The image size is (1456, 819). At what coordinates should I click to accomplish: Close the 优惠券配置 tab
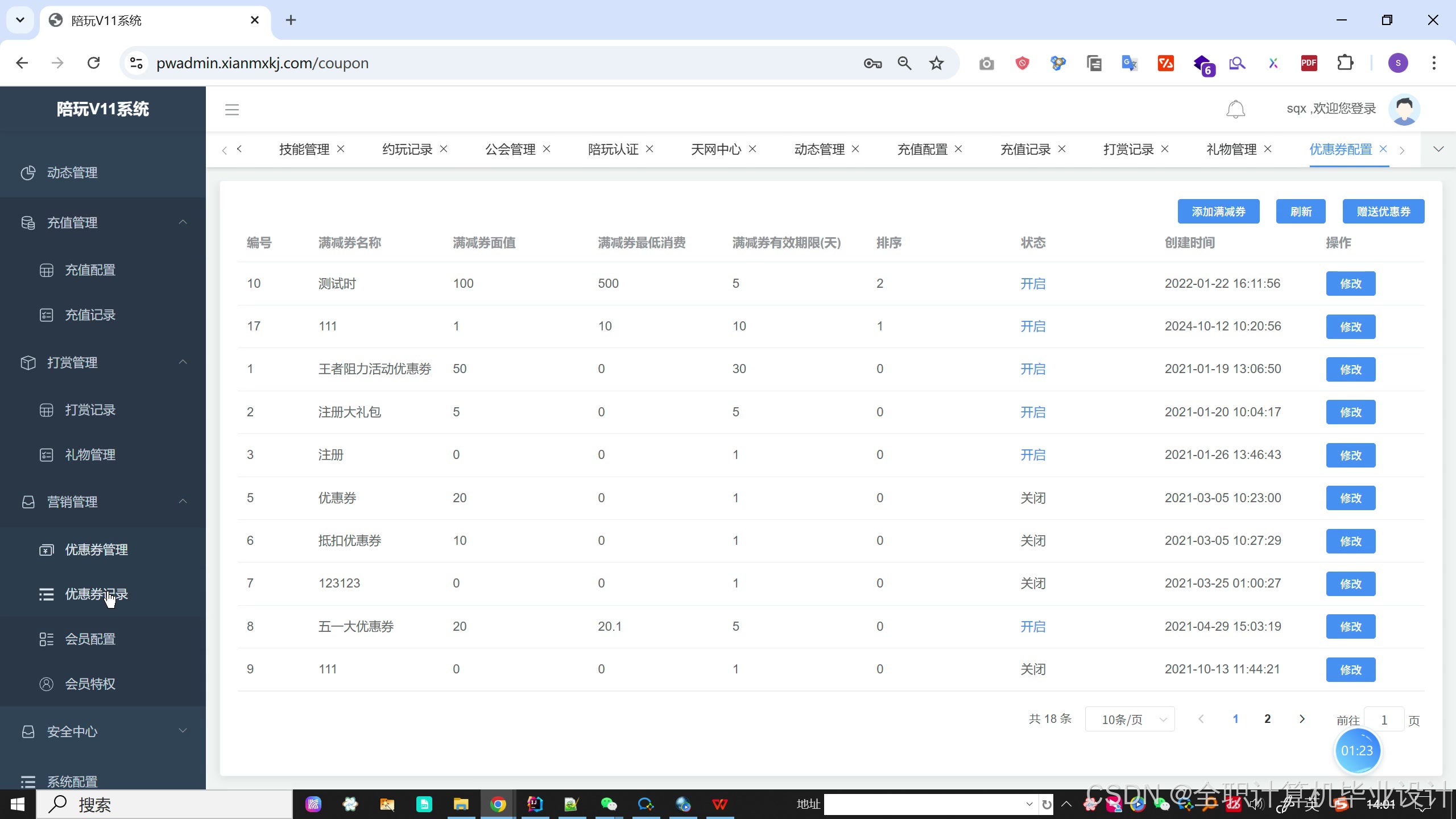[x=1383, y=149]
